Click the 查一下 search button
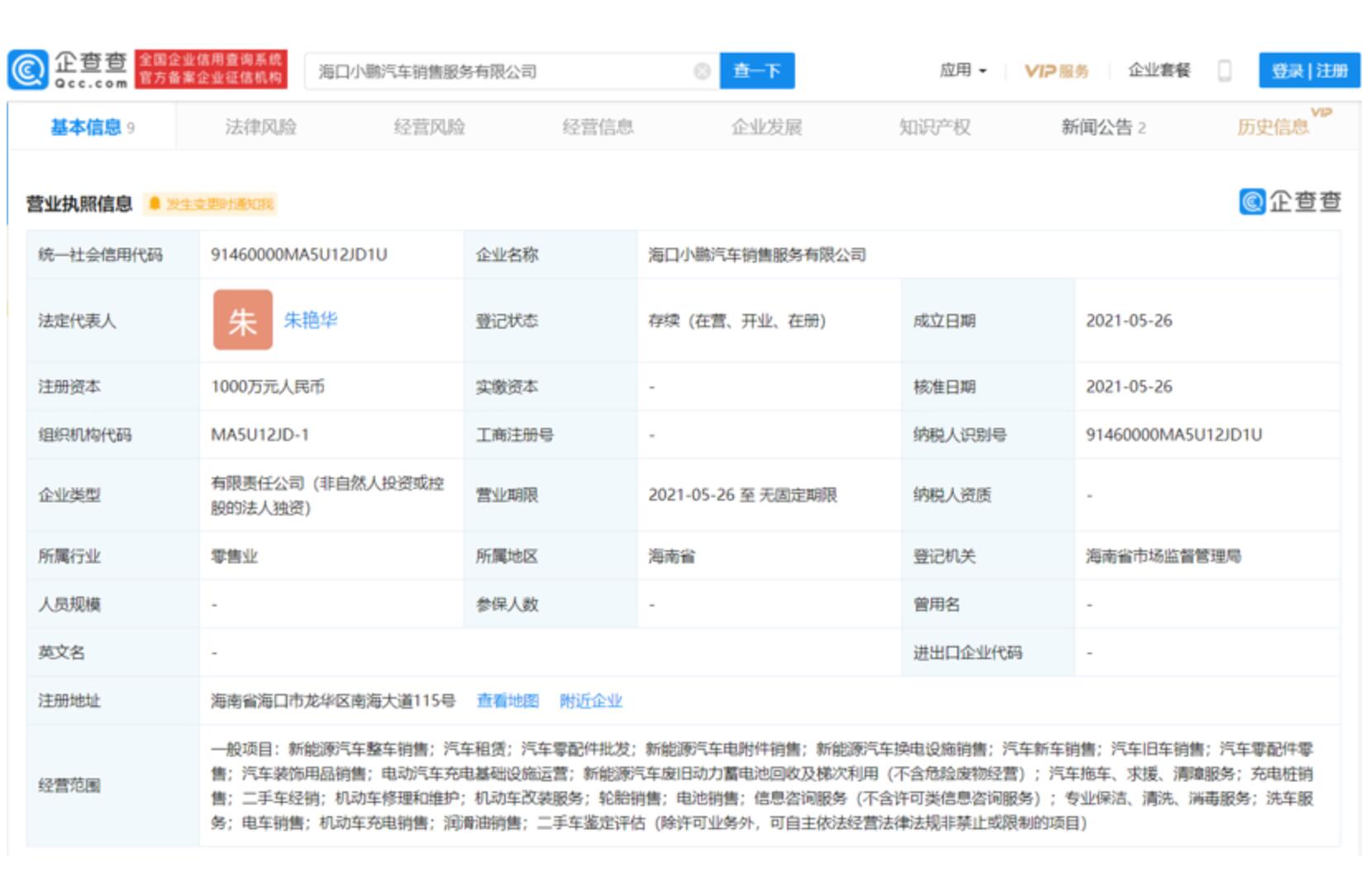Viewport: 1372px width, 888px height. [757, 71]
